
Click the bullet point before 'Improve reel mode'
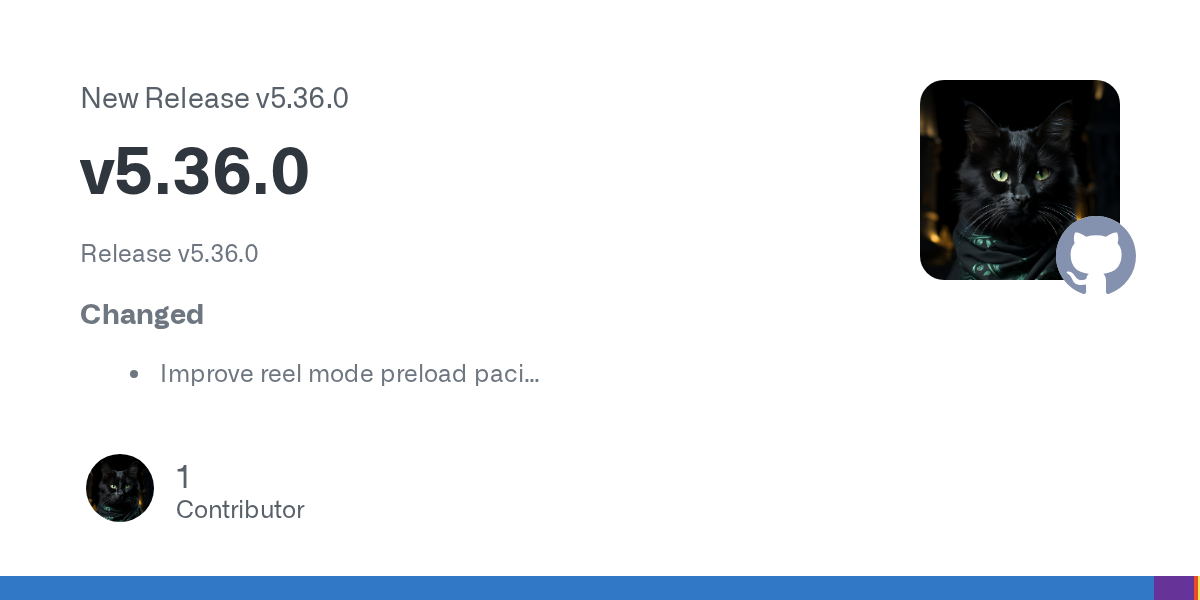pos(134,374)
